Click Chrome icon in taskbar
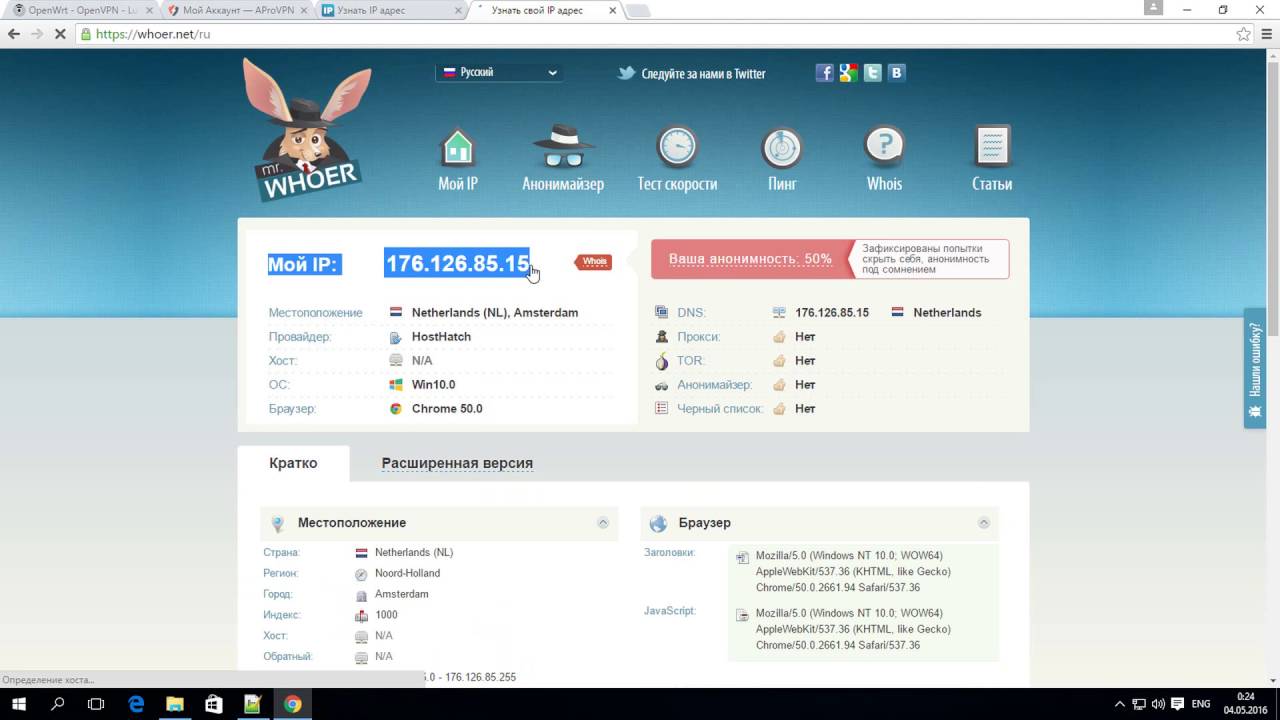Screen dimensions: 1280x720 [x=292, y=704]
